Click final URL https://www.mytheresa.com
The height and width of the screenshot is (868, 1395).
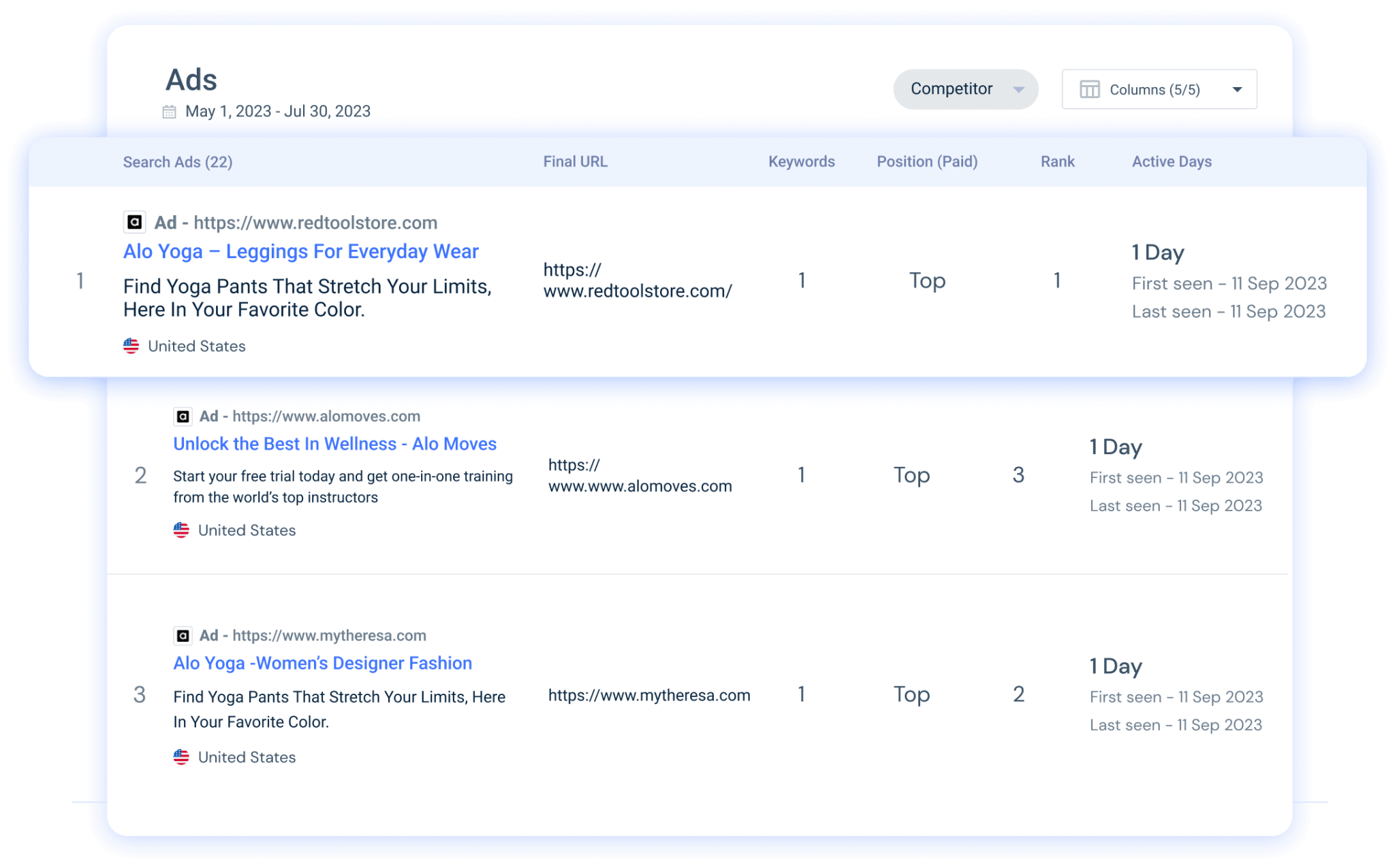point(648,695)
